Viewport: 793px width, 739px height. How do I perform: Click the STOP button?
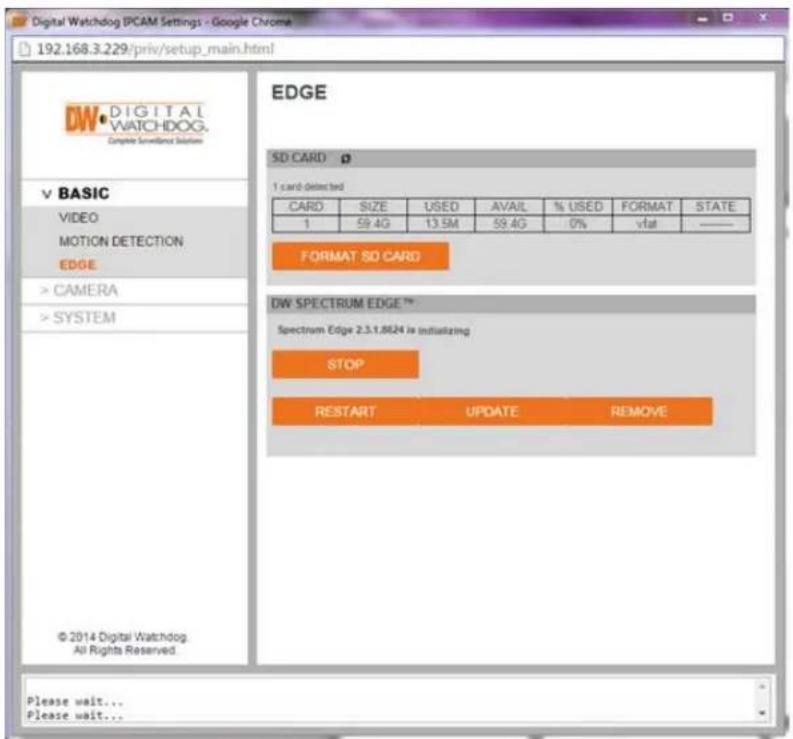tap(345, 365)
